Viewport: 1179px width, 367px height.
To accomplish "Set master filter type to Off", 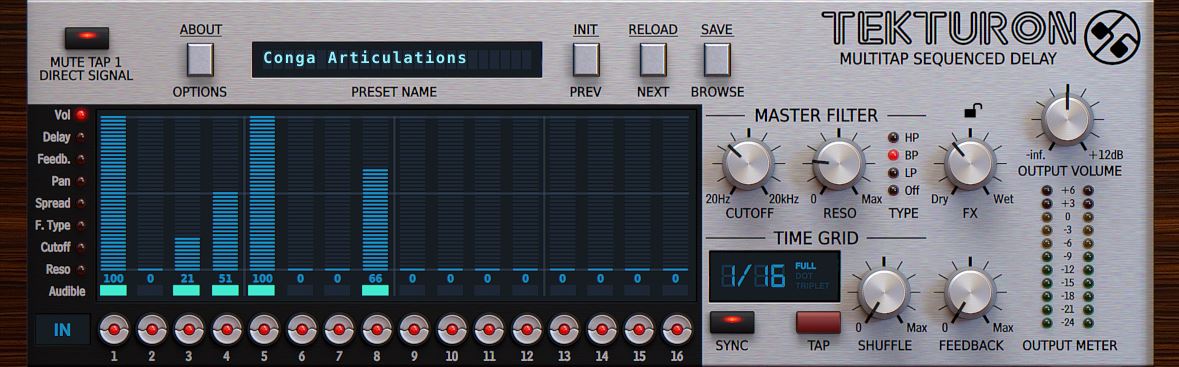I will [x=893, y=191].
